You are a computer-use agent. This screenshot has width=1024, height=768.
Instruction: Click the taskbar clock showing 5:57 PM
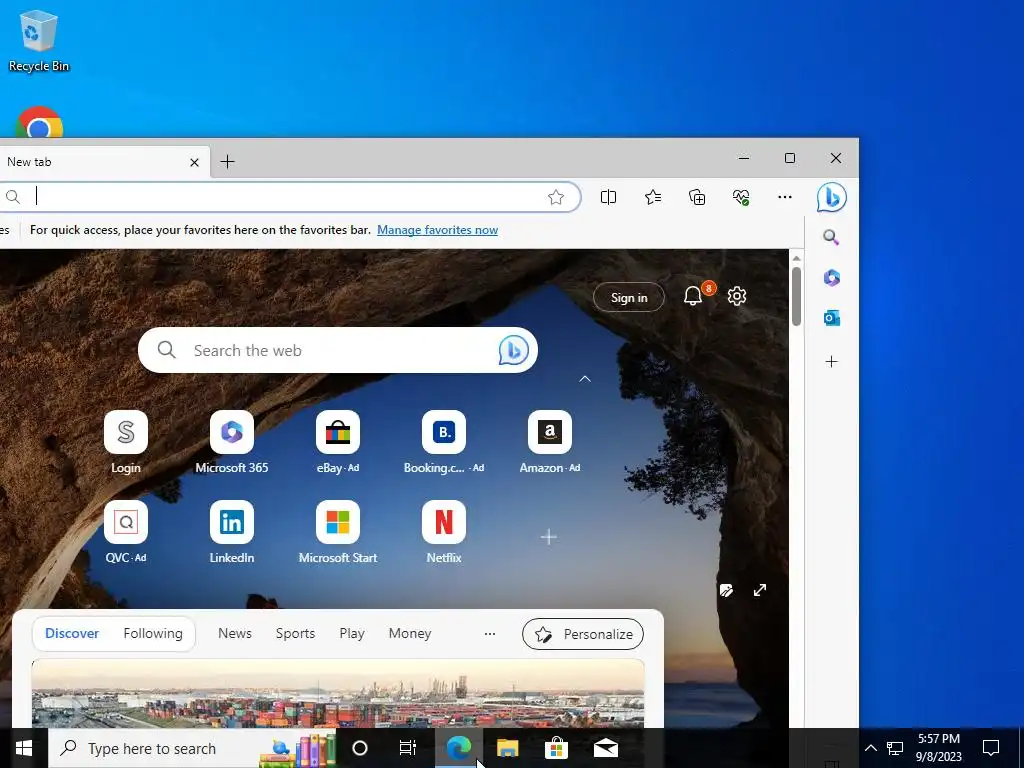pos(938,748)
